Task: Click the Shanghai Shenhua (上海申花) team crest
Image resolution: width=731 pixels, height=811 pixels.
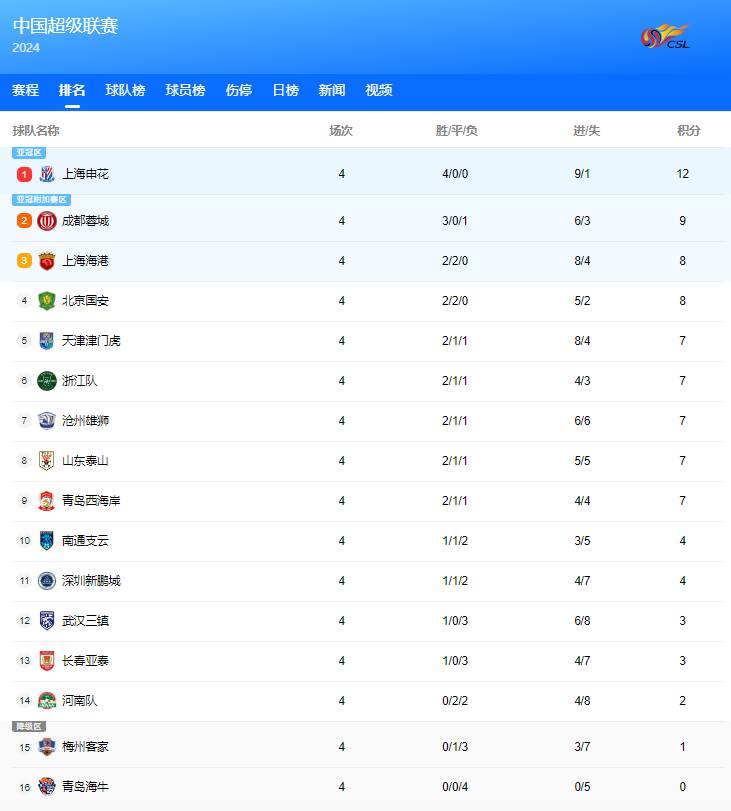Action: pyautogui.click(x=47, y=174)
